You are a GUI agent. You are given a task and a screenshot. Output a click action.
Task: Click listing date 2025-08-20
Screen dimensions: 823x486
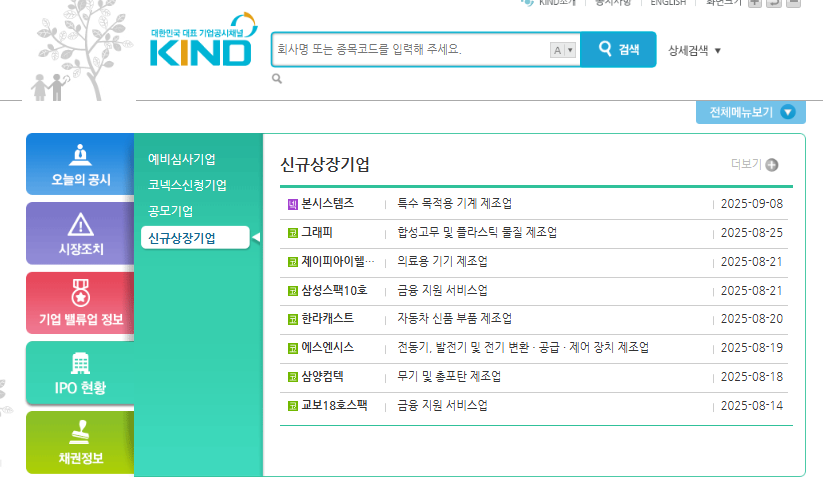tap(752, 319)
